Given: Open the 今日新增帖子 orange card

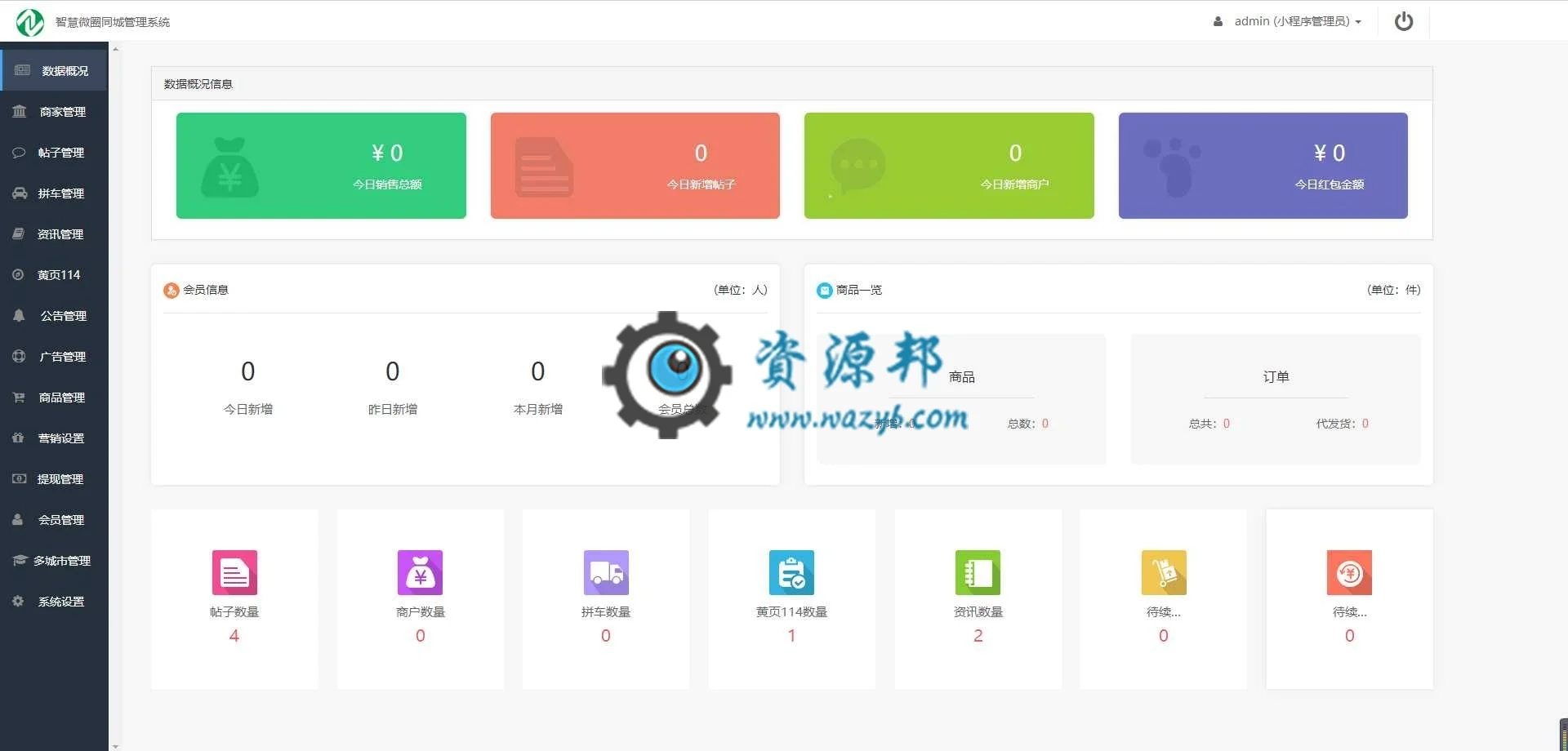Looking at the screenshot, I should click(x=635, y=166).
